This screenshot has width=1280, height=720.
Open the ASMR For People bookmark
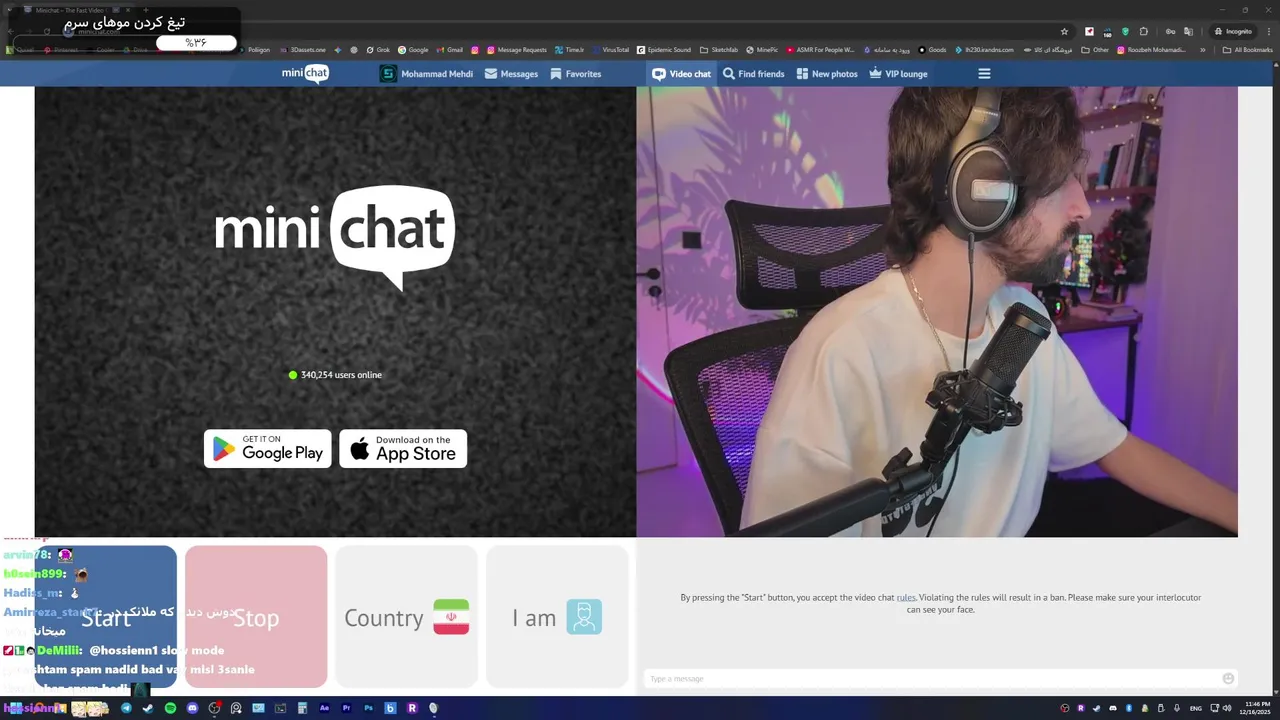820,49
